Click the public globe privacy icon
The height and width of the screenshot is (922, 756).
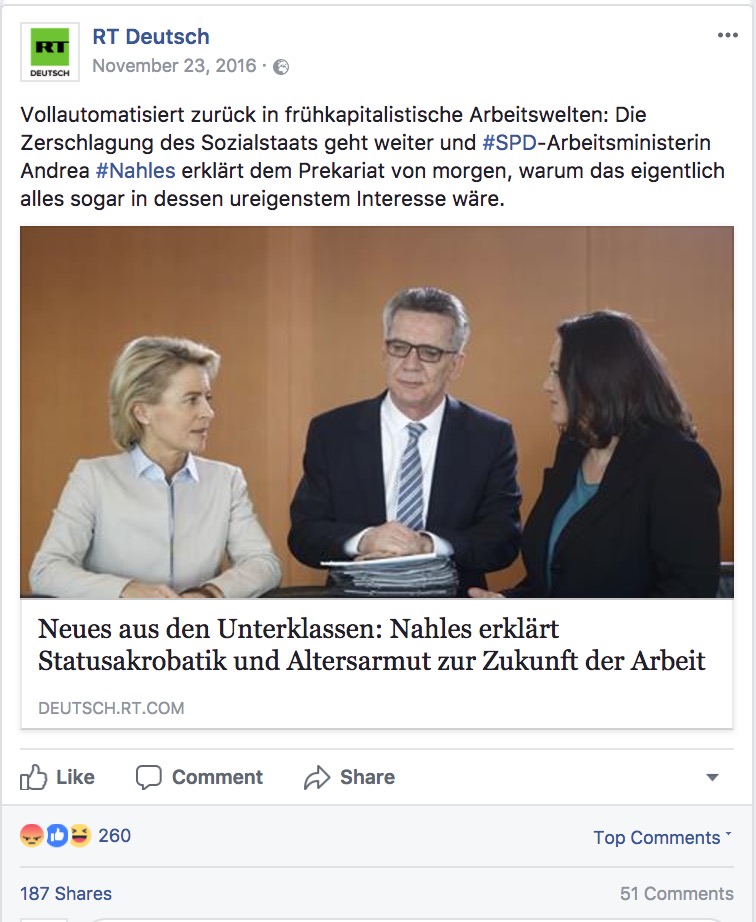click(281, 67)
